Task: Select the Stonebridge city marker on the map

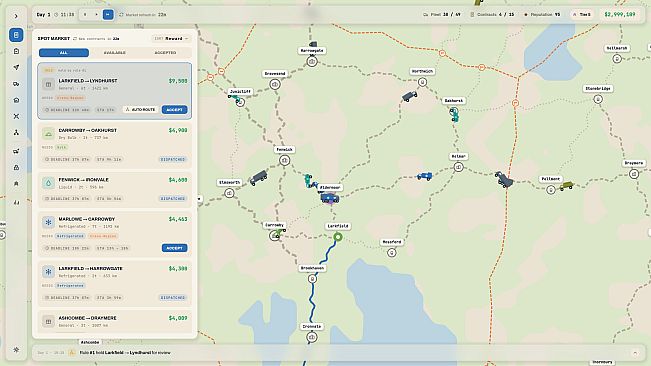Action: click(598, 100)
